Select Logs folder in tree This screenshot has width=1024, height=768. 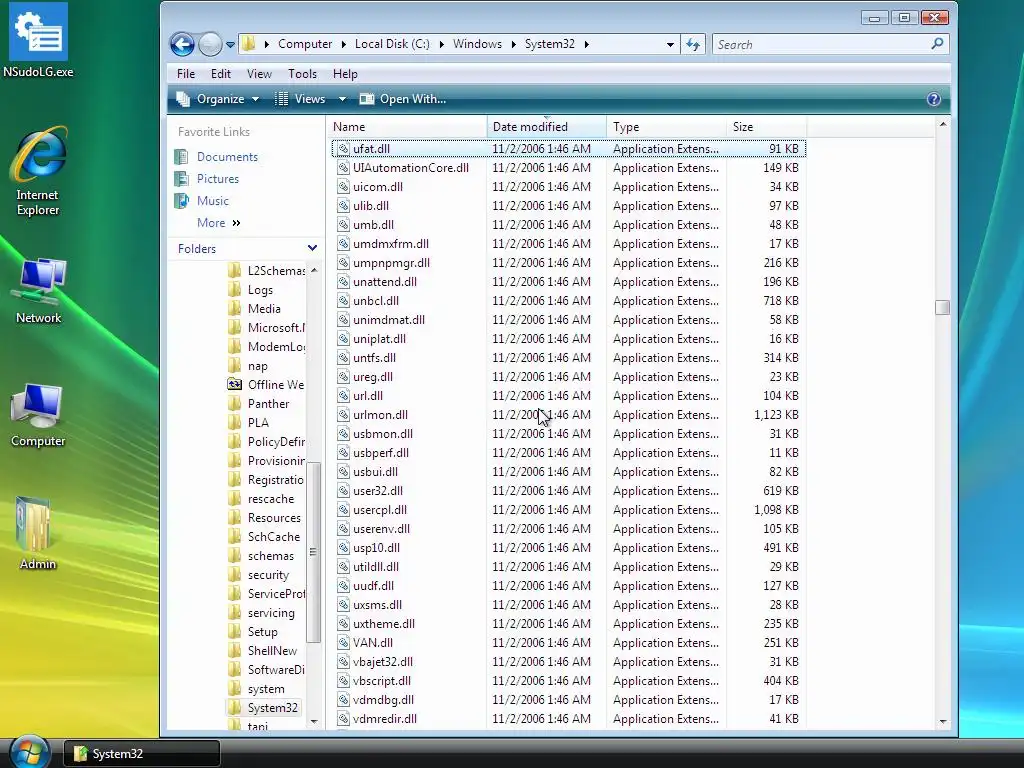click(x=260, y=289)
